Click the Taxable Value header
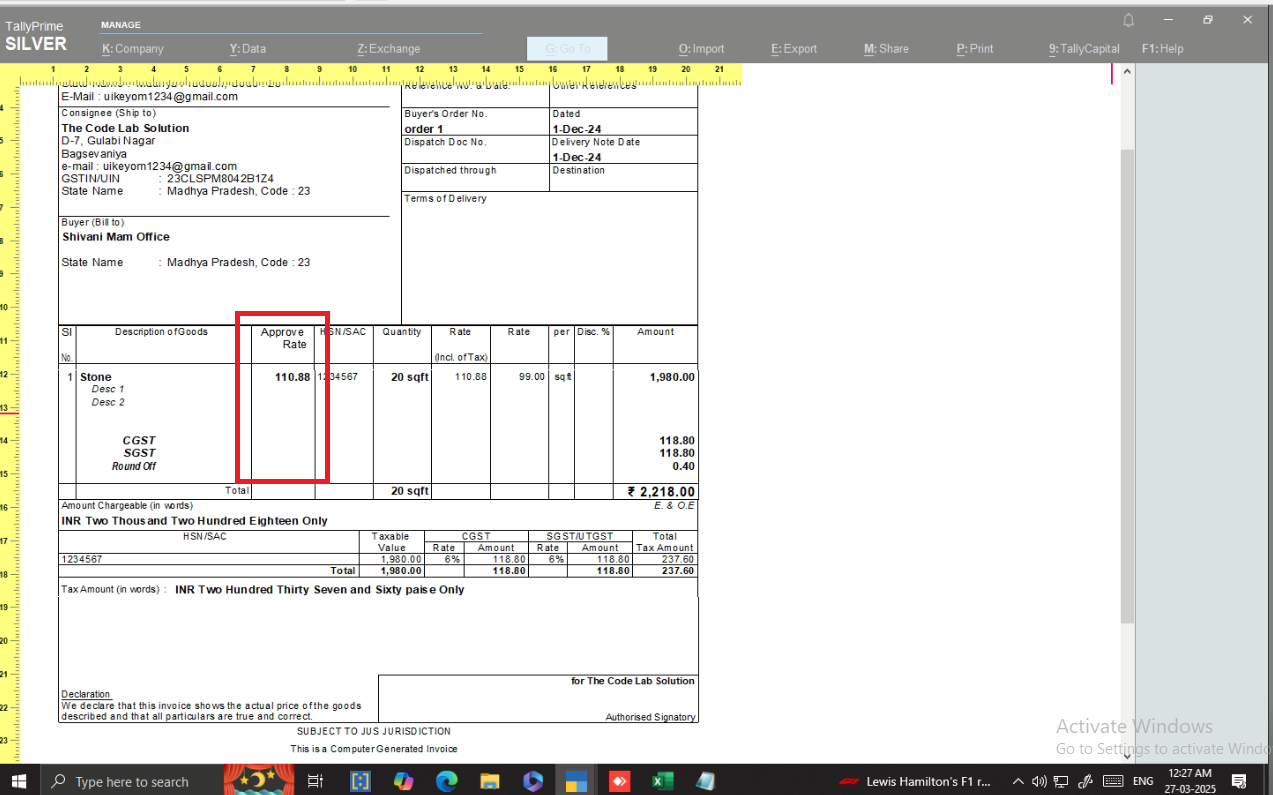The height and width of the screenshot is (795, 1273). point(391,542)
